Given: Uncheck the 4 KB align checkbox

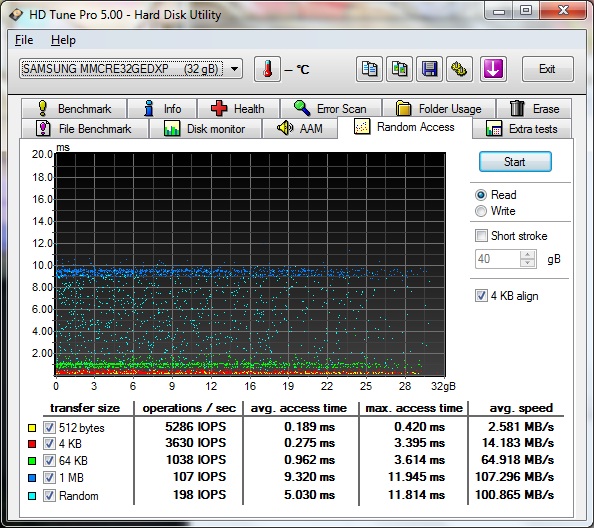Looking at the screenshot, I should 481,295.
